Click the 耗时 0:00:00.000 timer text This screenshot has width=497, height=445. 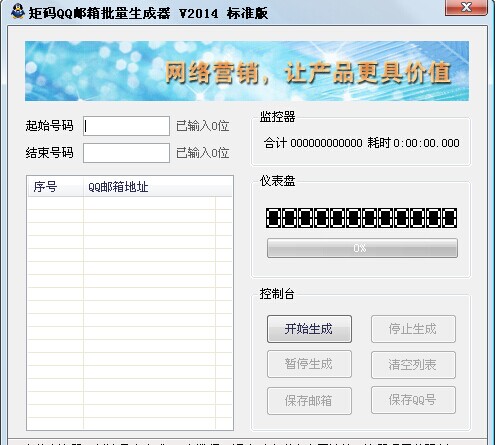(x=413, y=143)
